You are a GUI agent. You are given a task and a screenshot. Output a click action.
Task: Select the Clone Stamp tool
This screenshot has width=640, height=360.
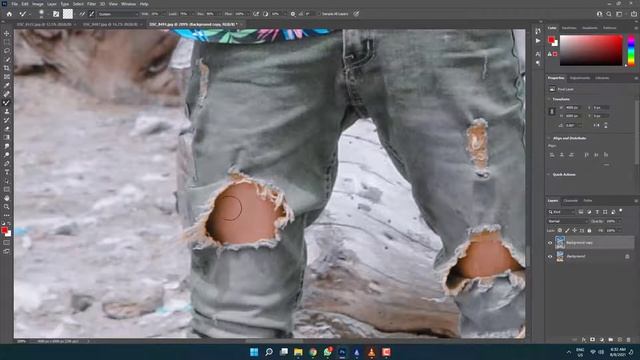7,111
